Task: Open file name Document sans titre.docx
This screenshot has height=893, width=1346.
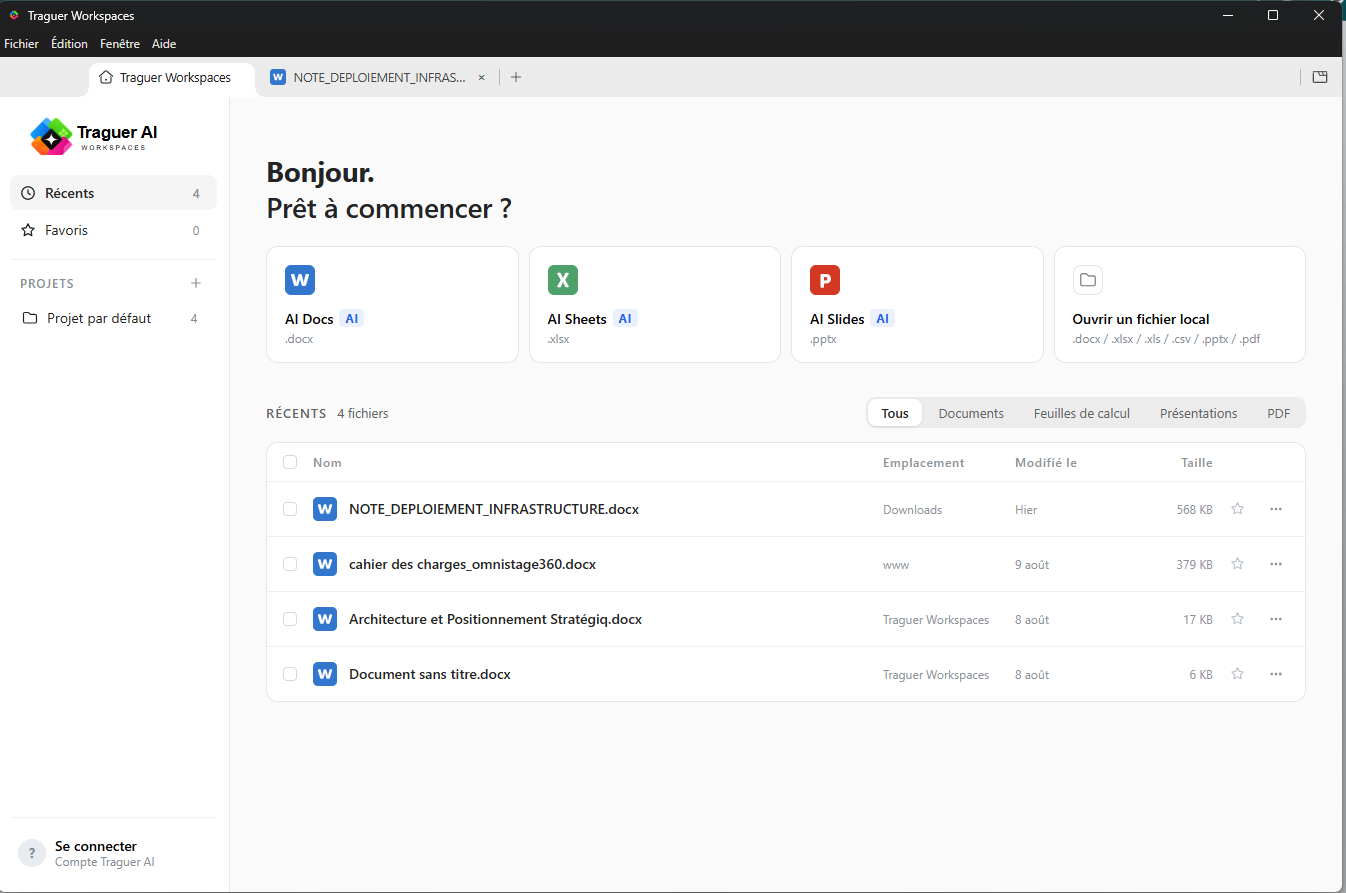Action: coord(430,674)
